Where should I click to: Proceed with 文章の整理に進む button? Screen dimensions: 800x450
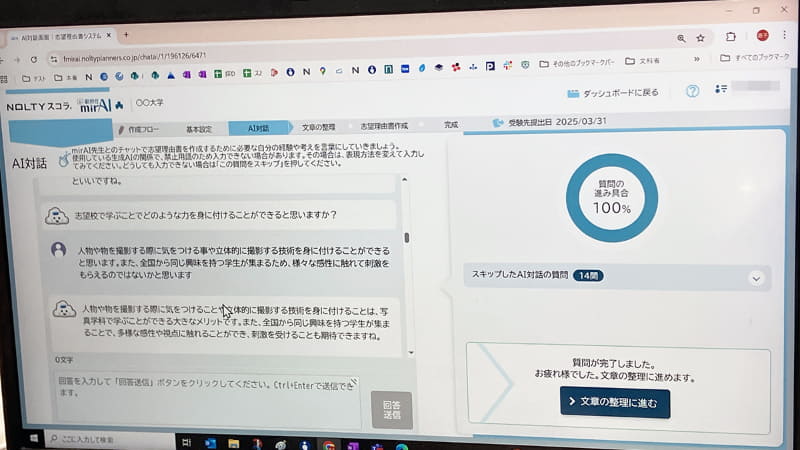[615, 403]
